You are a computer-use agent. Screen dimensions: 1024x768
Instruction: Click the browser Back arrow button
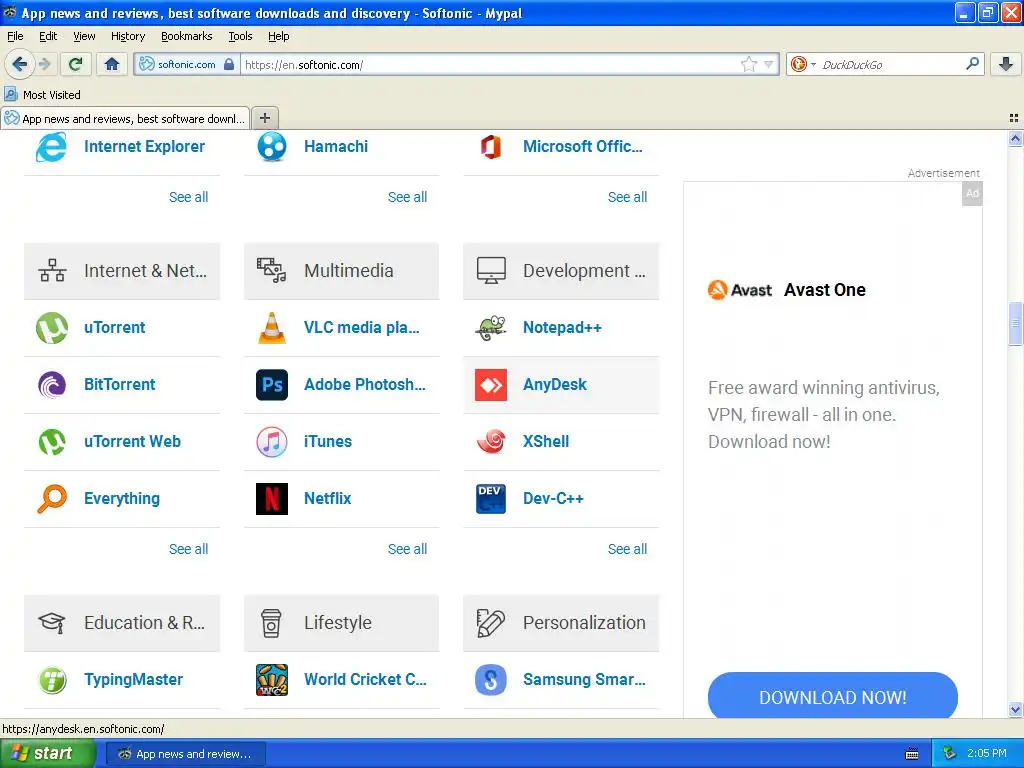20,64
